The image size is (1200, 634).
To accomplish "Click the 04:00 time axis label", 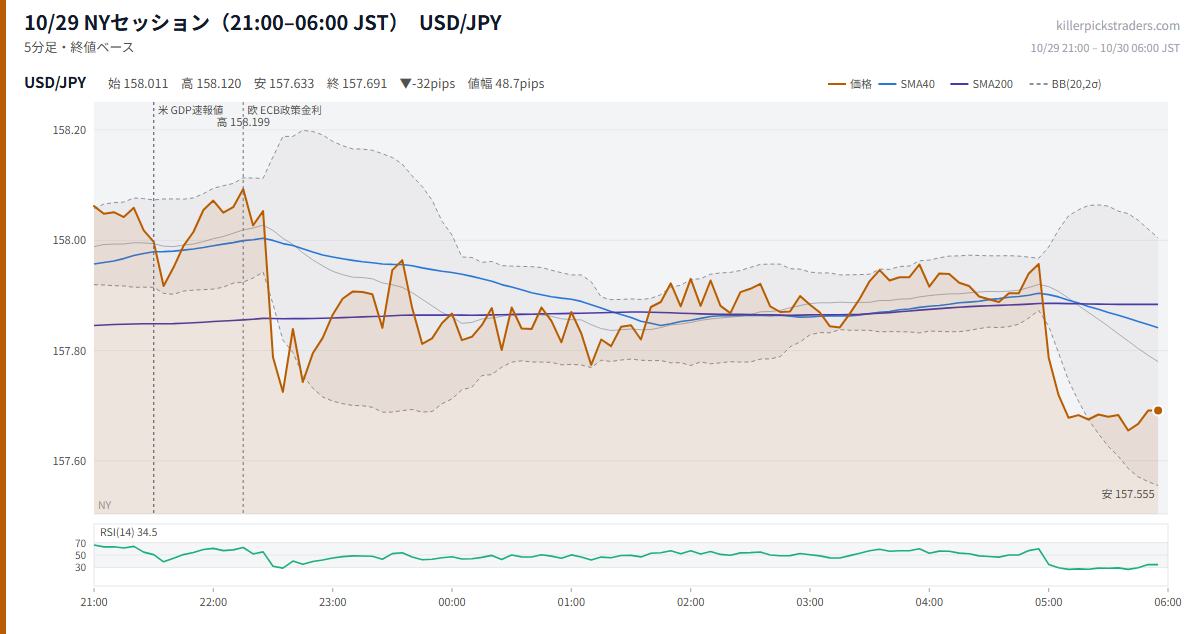I will 929,602.
